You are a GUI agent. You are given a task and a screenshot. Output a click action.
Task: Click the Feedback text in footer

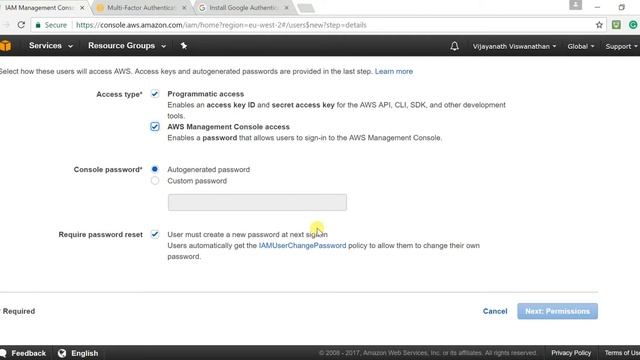click(x=29, y=353)
